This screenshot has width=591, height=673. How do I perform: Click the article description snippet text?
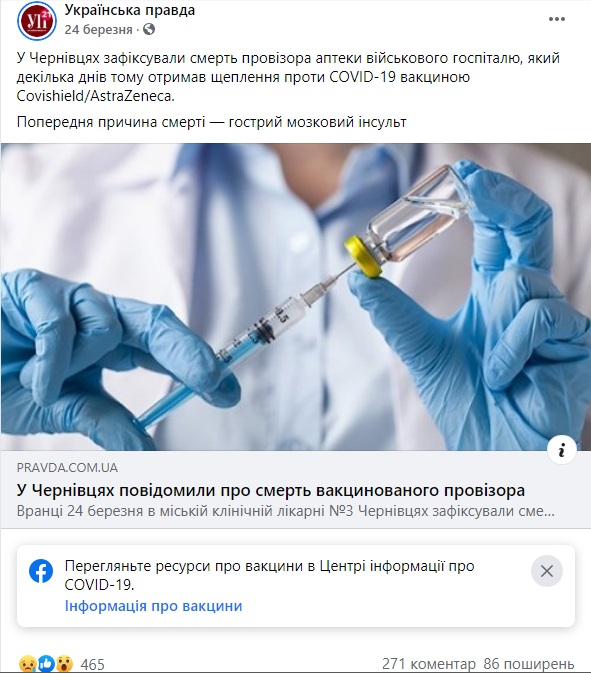[286, 511]
